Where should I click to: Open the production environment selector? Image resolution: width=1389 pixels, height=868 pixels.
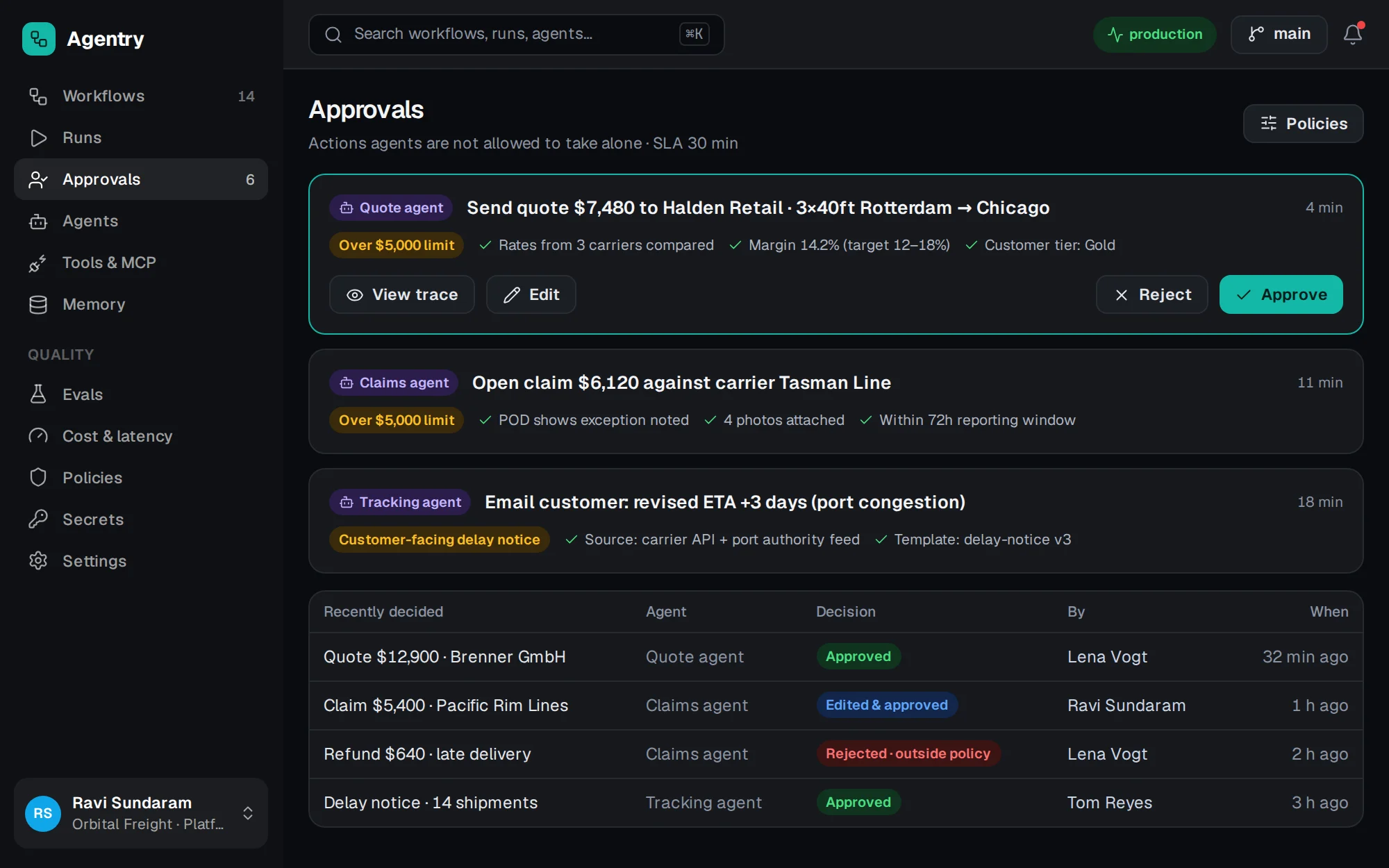[1154, 34]
